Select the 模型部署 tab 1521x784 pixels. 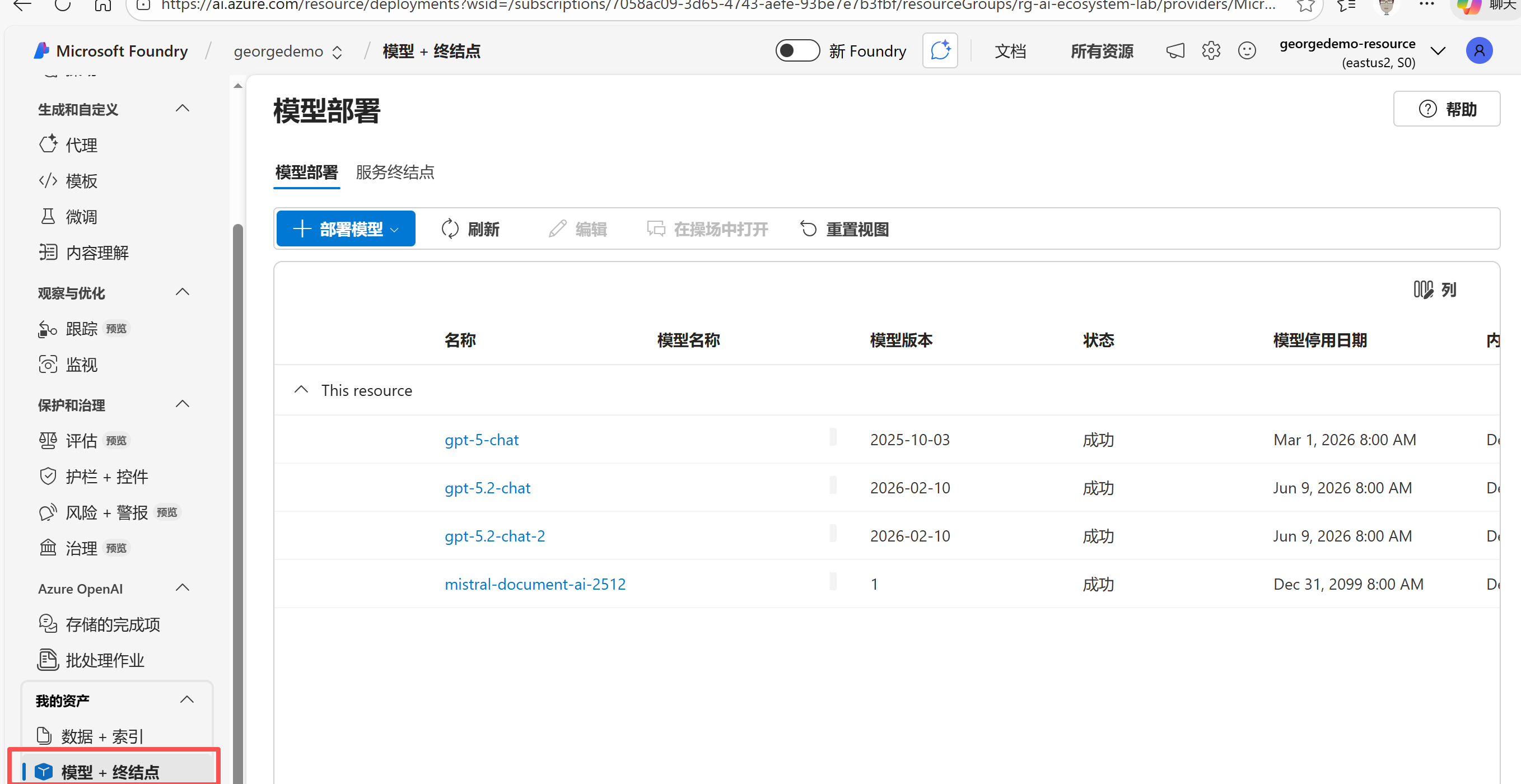pos(306,172)
